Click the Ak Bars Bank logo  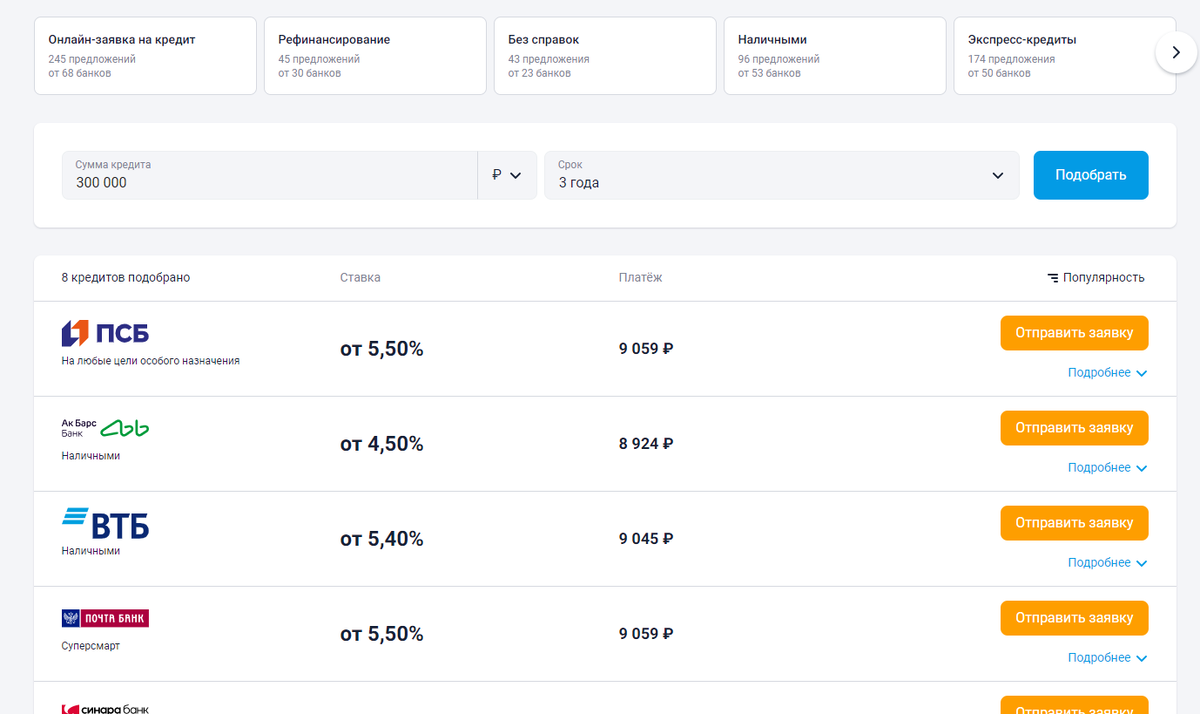105,428
